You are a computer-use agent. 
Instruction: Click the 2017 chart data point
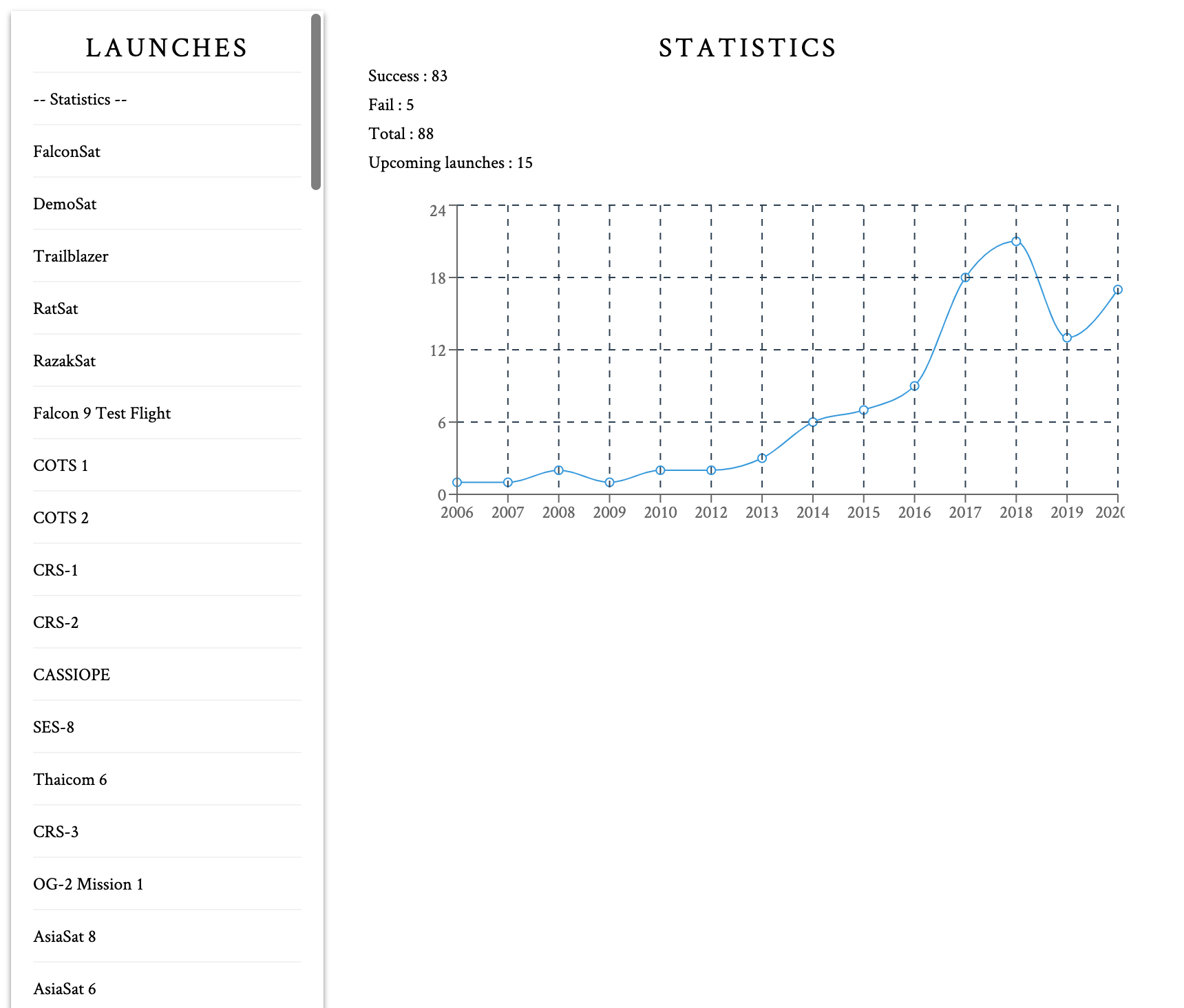click(x=965, y=277)
